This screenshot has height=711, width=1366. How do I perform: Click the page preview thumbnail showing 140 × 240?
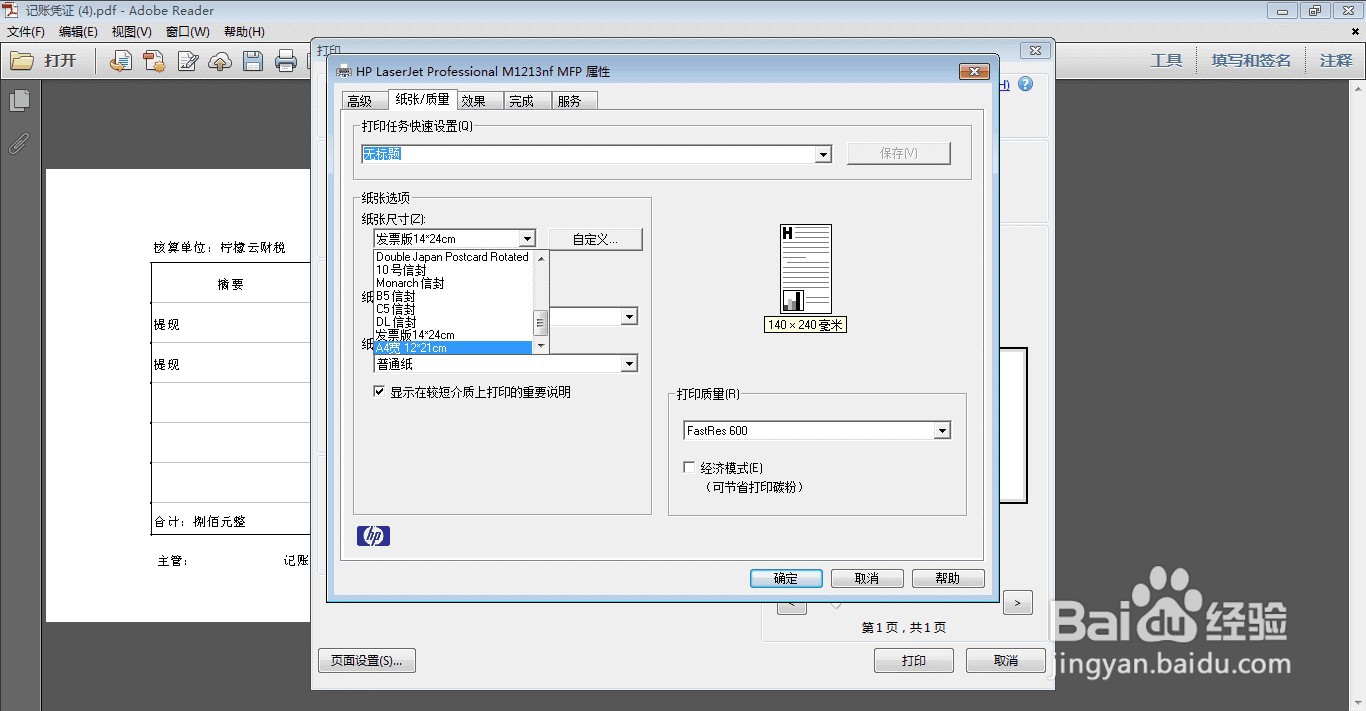click(x=805, y=269)
